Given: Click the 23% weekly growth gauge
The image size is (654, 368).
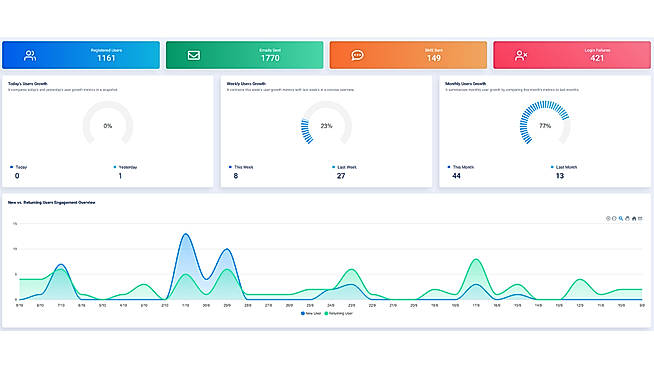Looking at the screenshot, I should 326,124.
